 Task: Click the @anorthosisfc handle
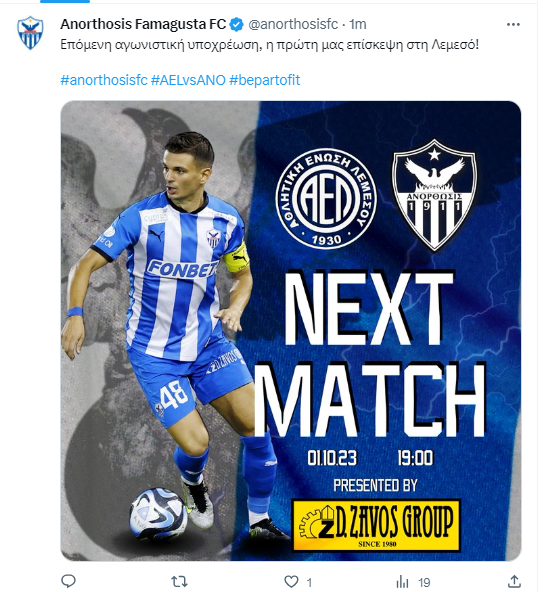pos(293,25)
